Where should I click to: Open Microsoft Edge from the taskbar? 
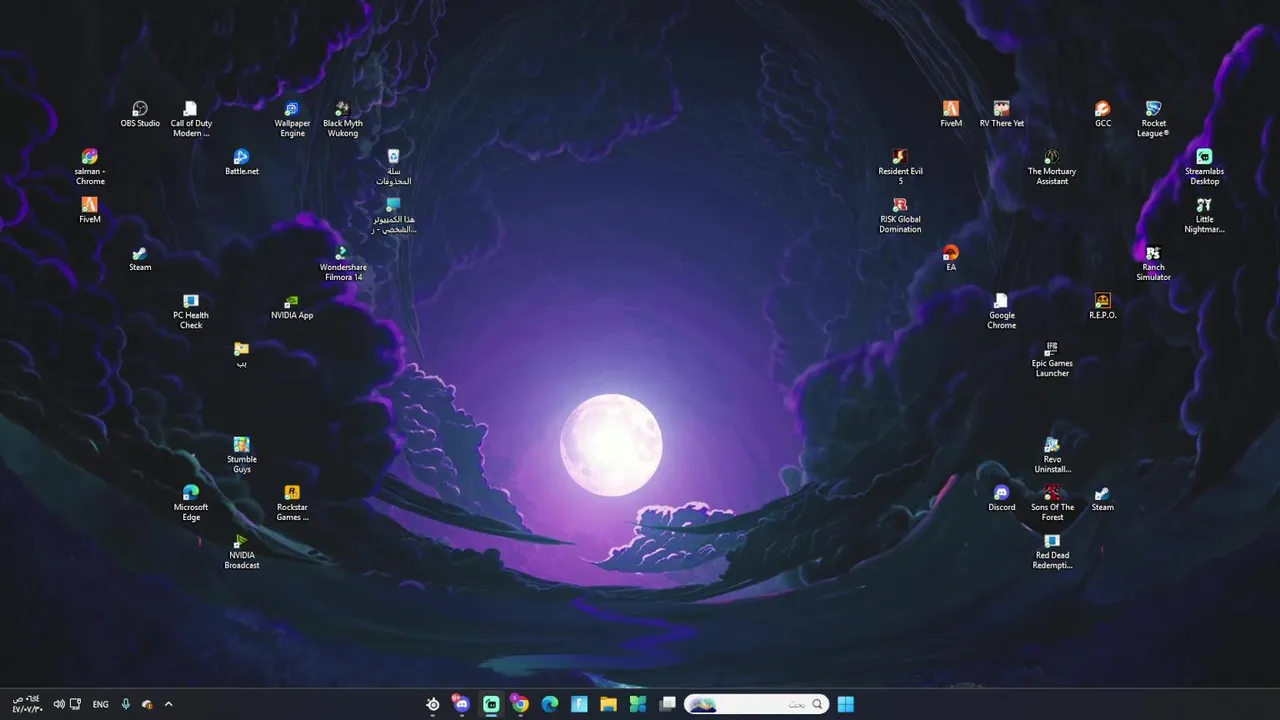pyautogui.click(x=549, y=704)
